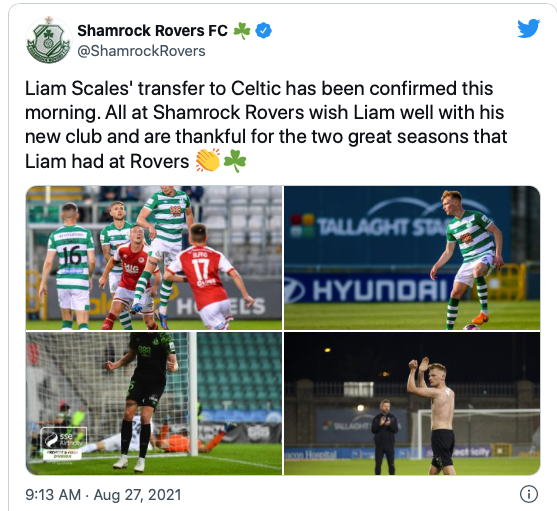
Task: Open the Shamrock Rovers crest avatar
Action: point(48,40)
